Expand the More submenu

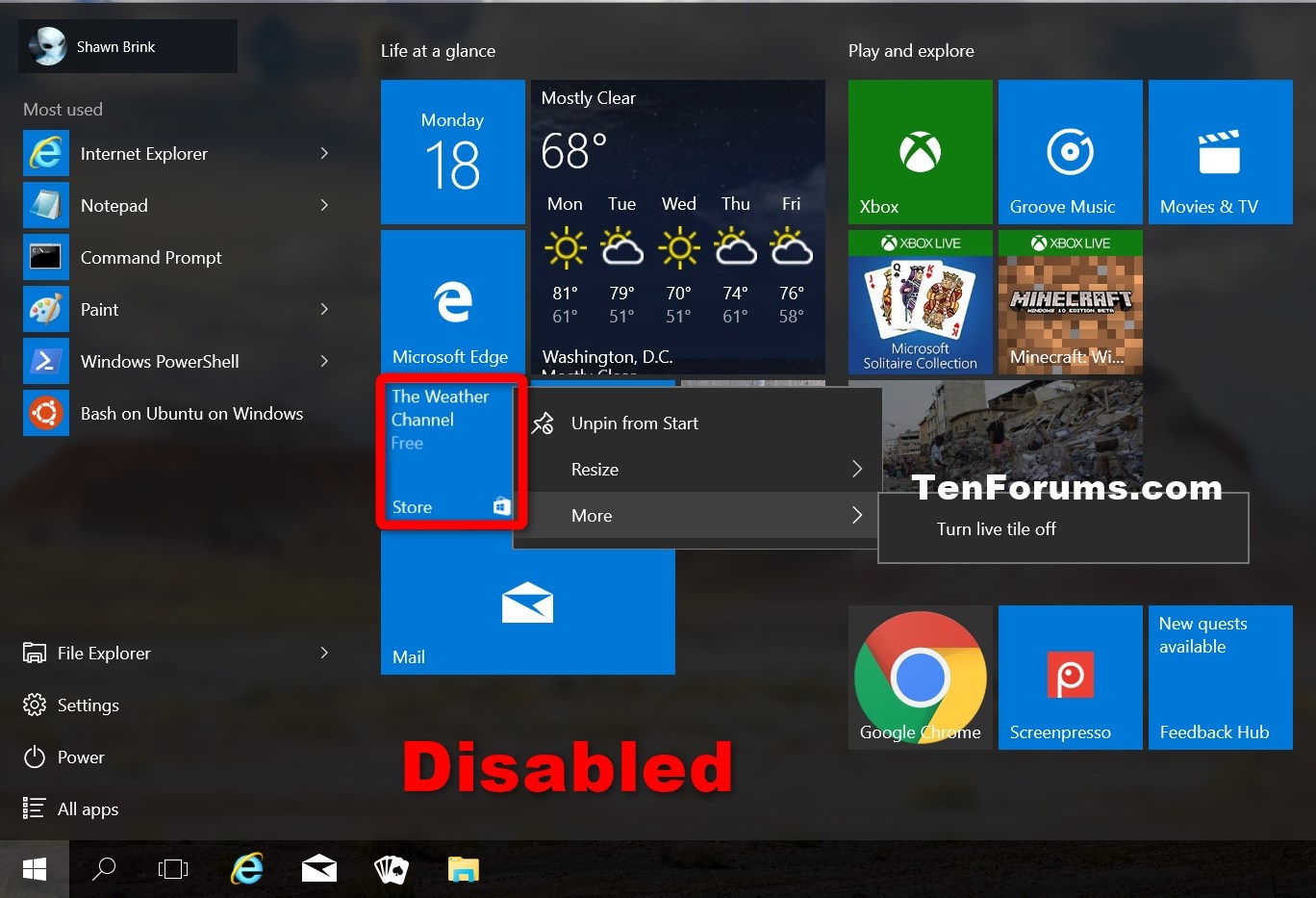coord(591,515)
